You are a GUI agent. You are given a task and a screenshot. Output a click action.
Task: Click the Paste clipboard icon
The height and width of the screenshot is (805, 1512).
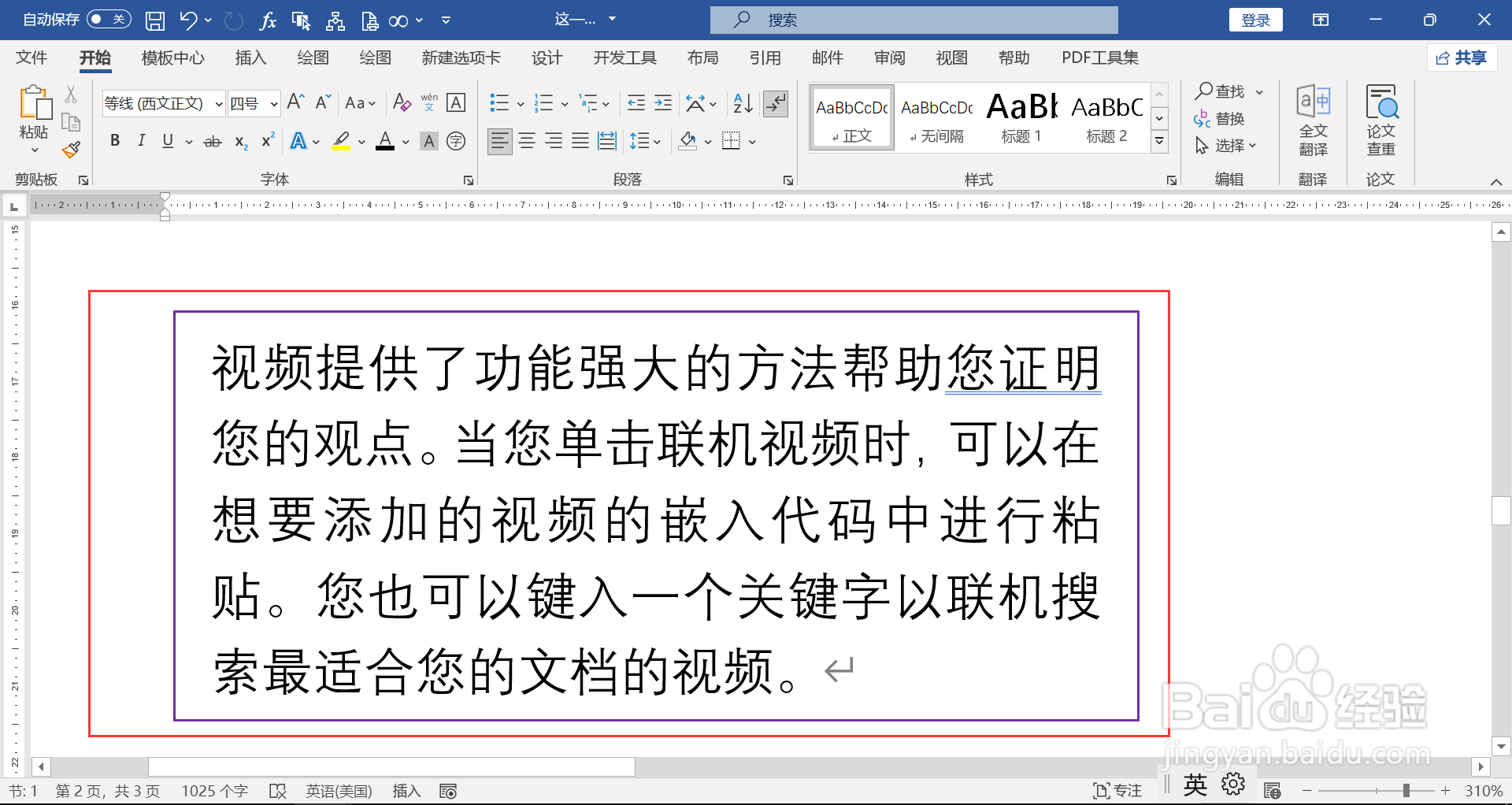coord(35,104)
